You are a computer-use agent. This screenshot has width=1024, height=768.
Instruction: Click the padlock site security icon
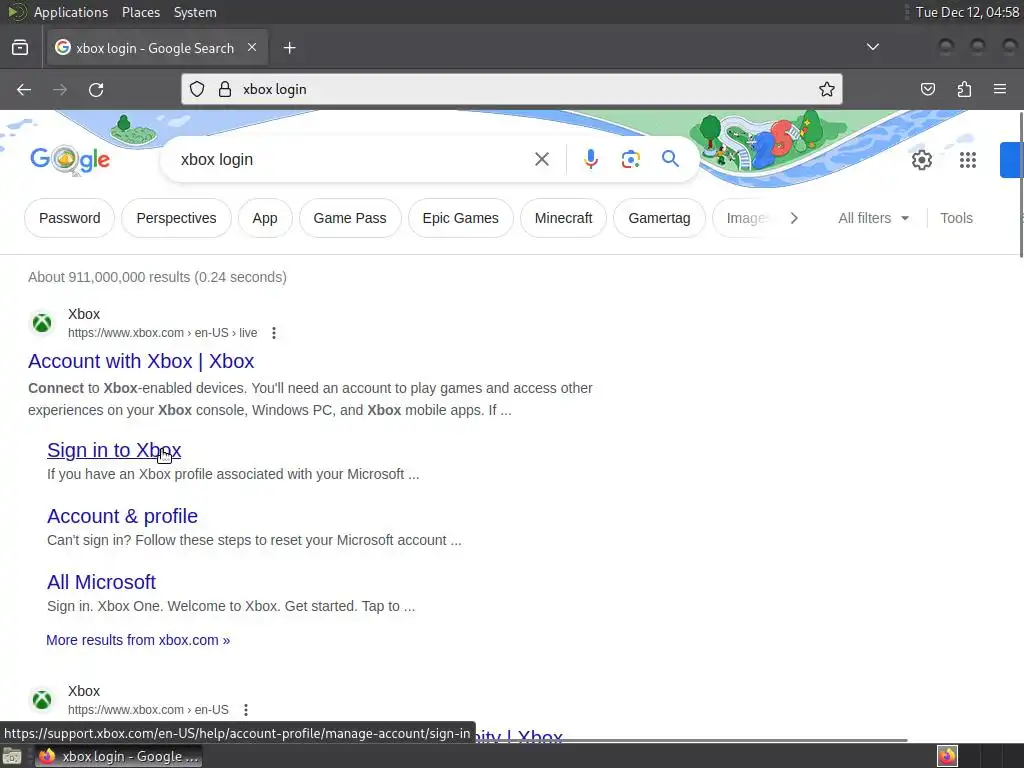click(225, 89)
